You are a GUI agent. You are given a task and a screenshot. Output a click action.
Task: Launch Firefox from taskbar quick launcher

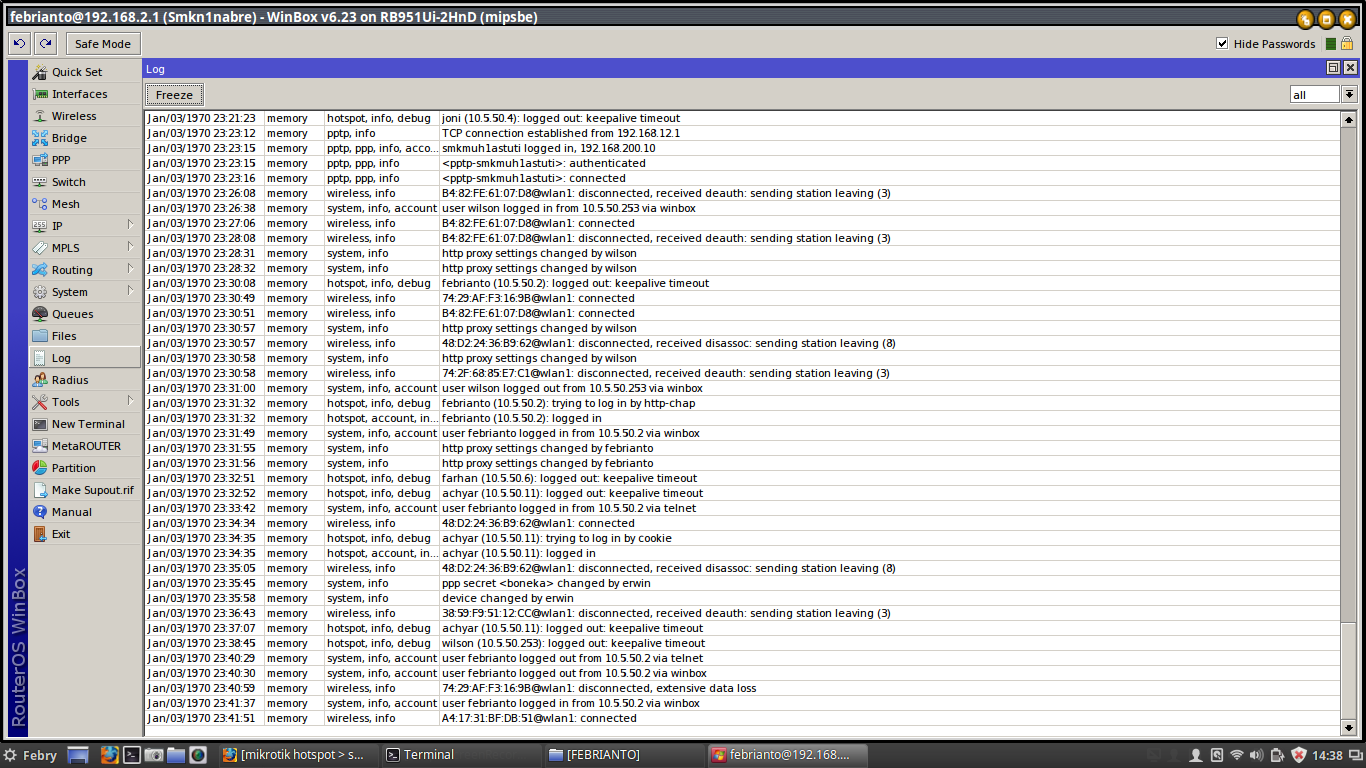pos(109,755)
